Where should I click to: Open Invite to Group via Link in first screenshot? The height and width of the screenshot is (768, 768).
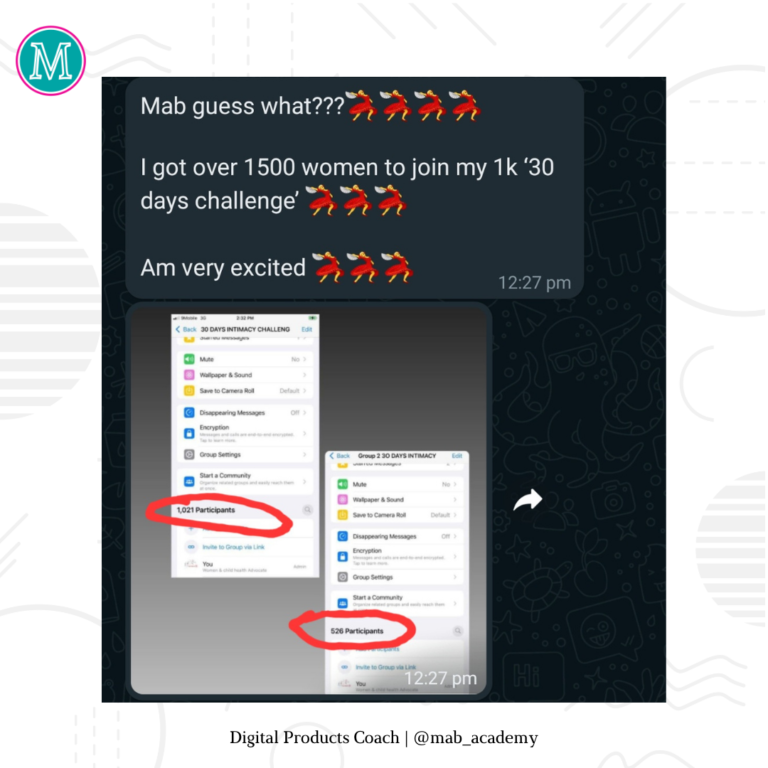click(x=234, y=547)
